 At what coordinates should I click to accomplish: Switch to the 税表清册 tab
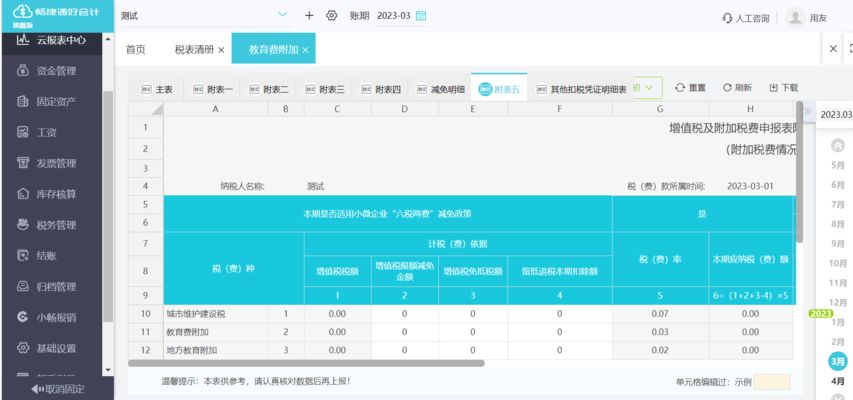(x=194, y=50)
